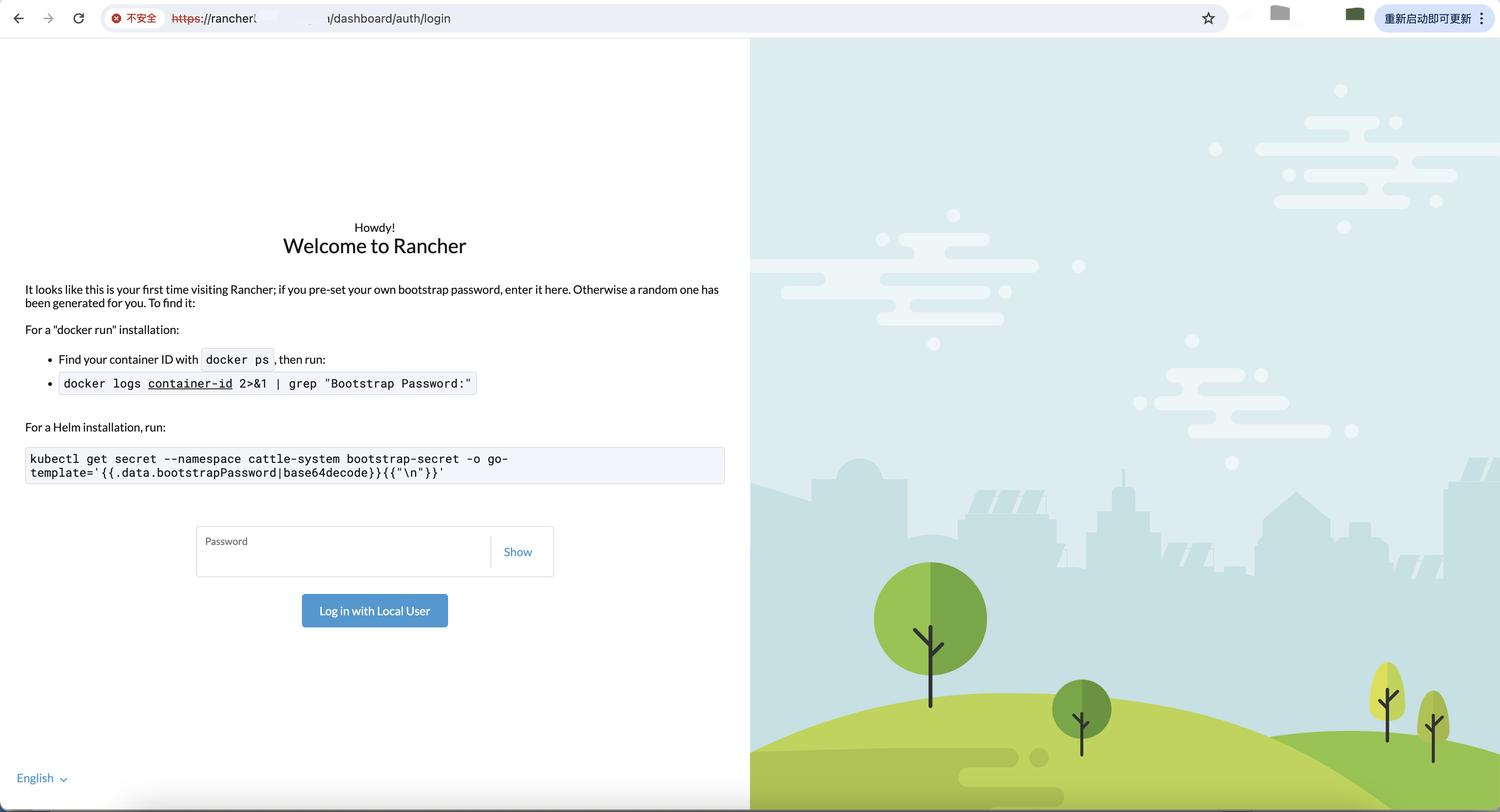1500x812 pixels.
Task: Click the docker ps code snippet
Action: coord(237,360)
